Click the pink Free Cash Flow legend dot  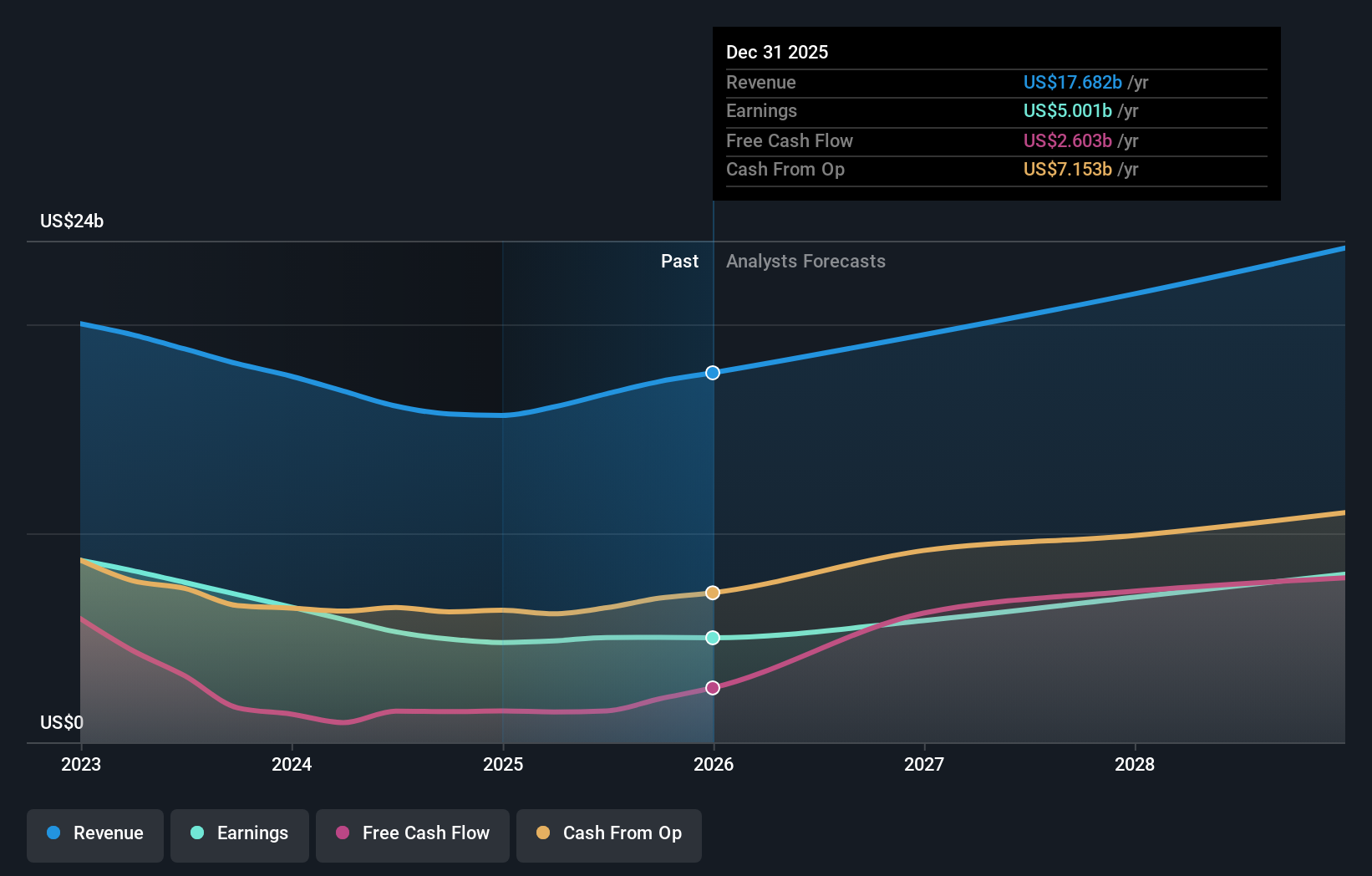pos(343,833)
